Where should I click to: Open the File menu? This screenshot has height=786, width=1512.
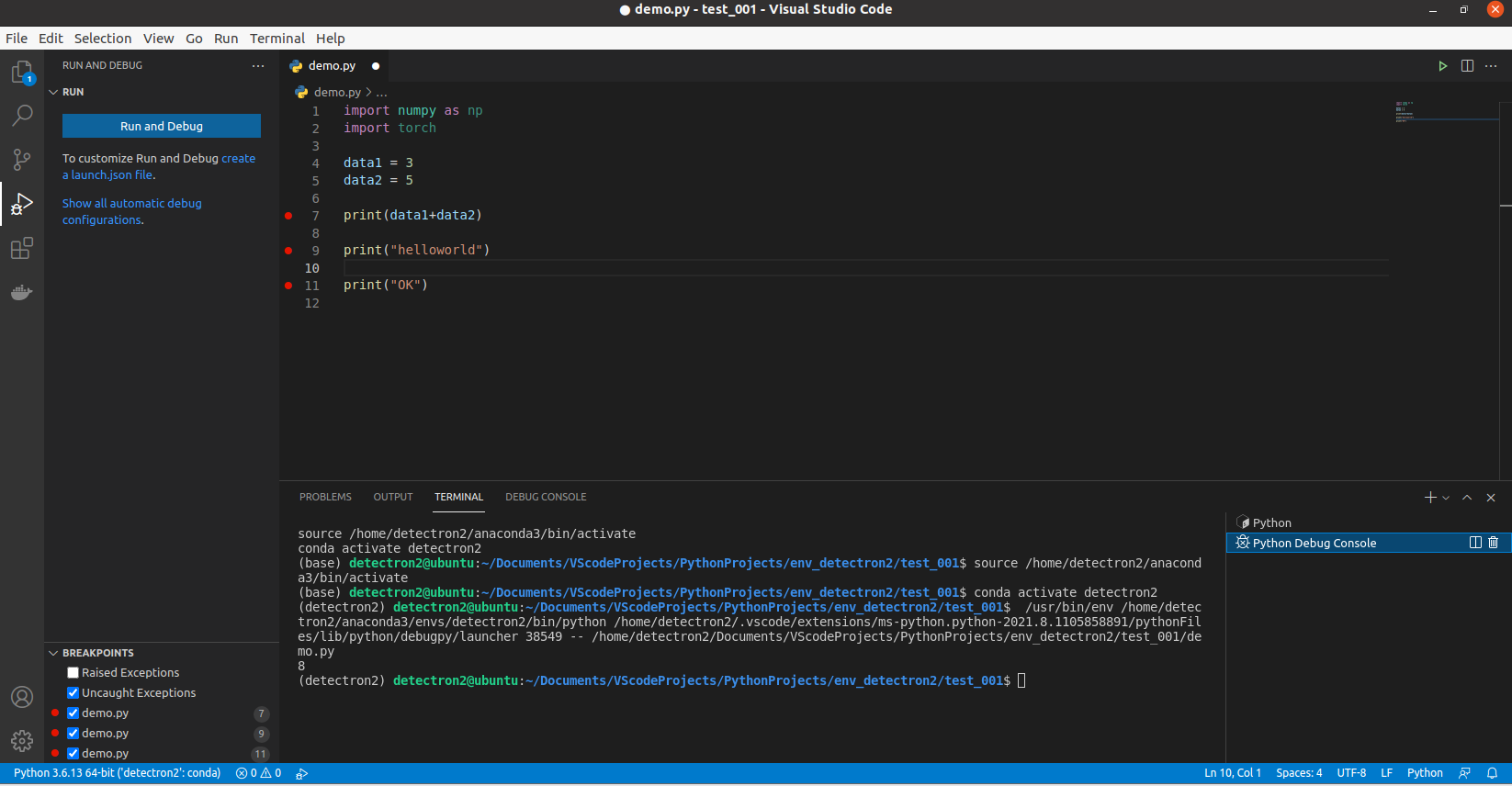[x=17, y=39]
